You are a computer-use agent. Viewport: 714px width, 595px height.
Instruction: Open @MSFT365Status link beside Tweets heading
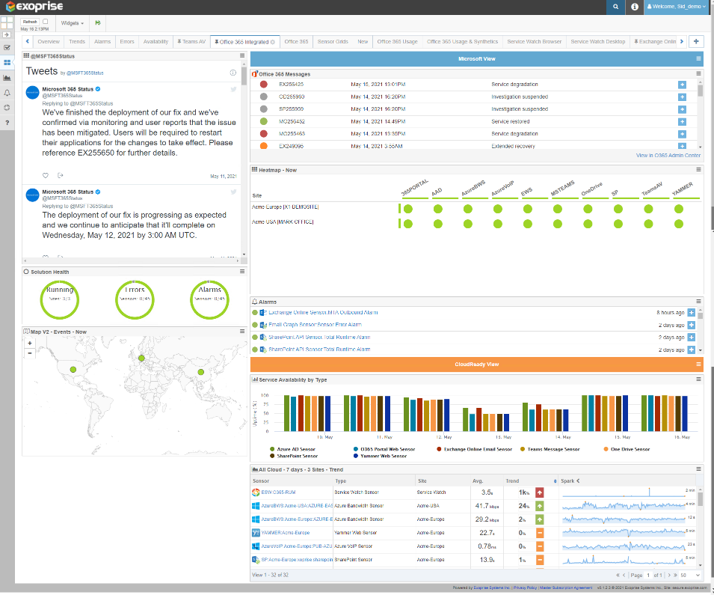pos(85,73)
